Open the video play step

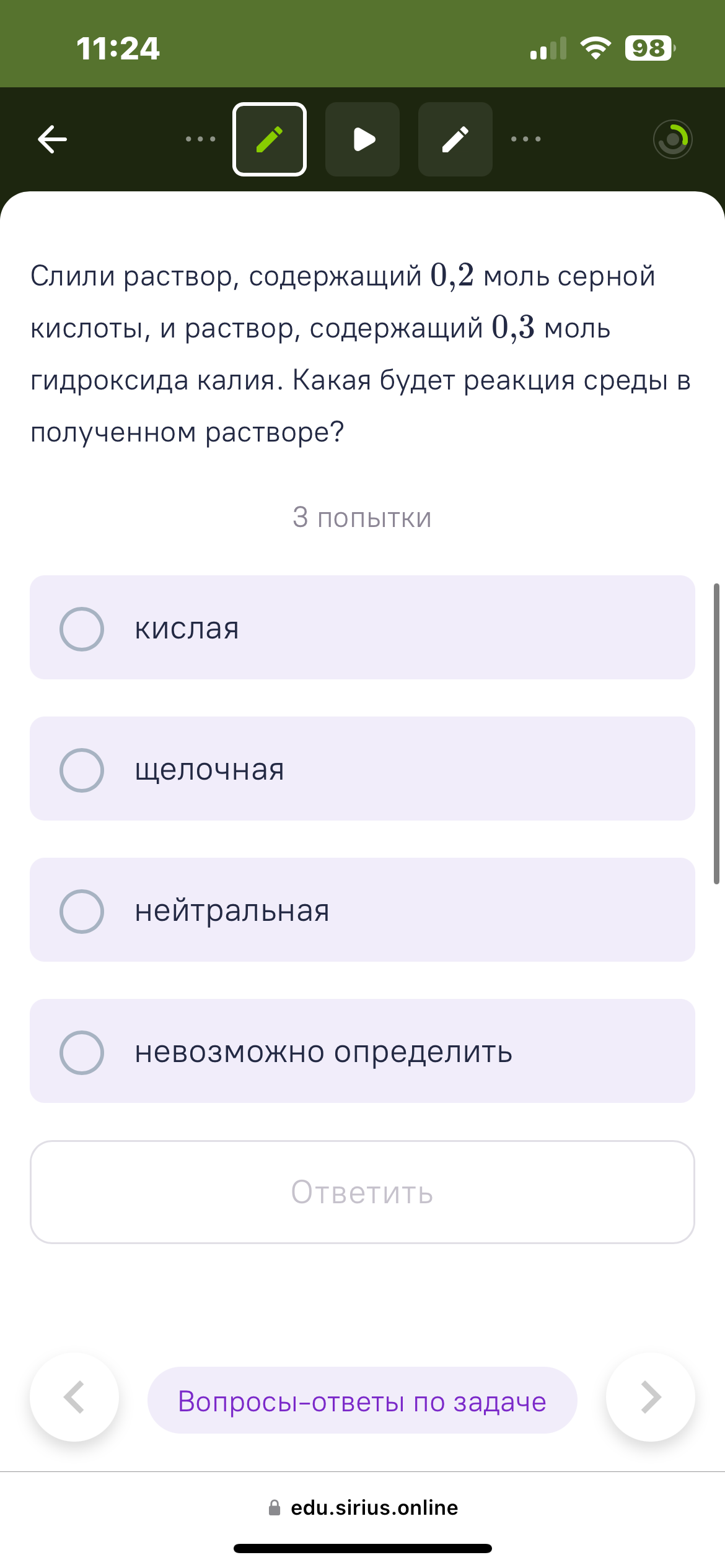(x=362, y=139)
